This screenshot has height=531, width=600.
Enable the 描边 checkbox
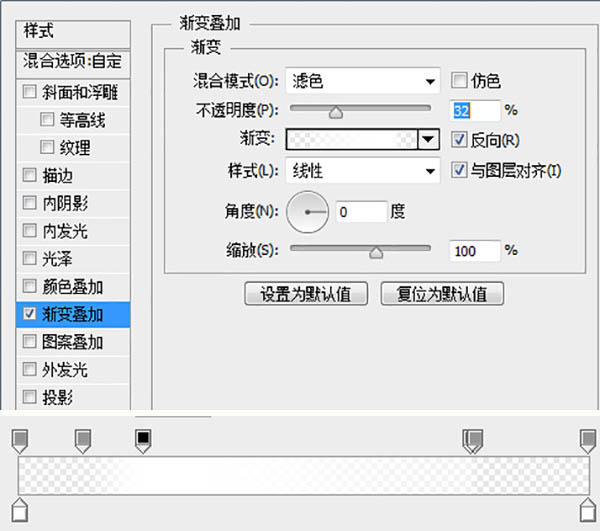[x=29, y=175]
